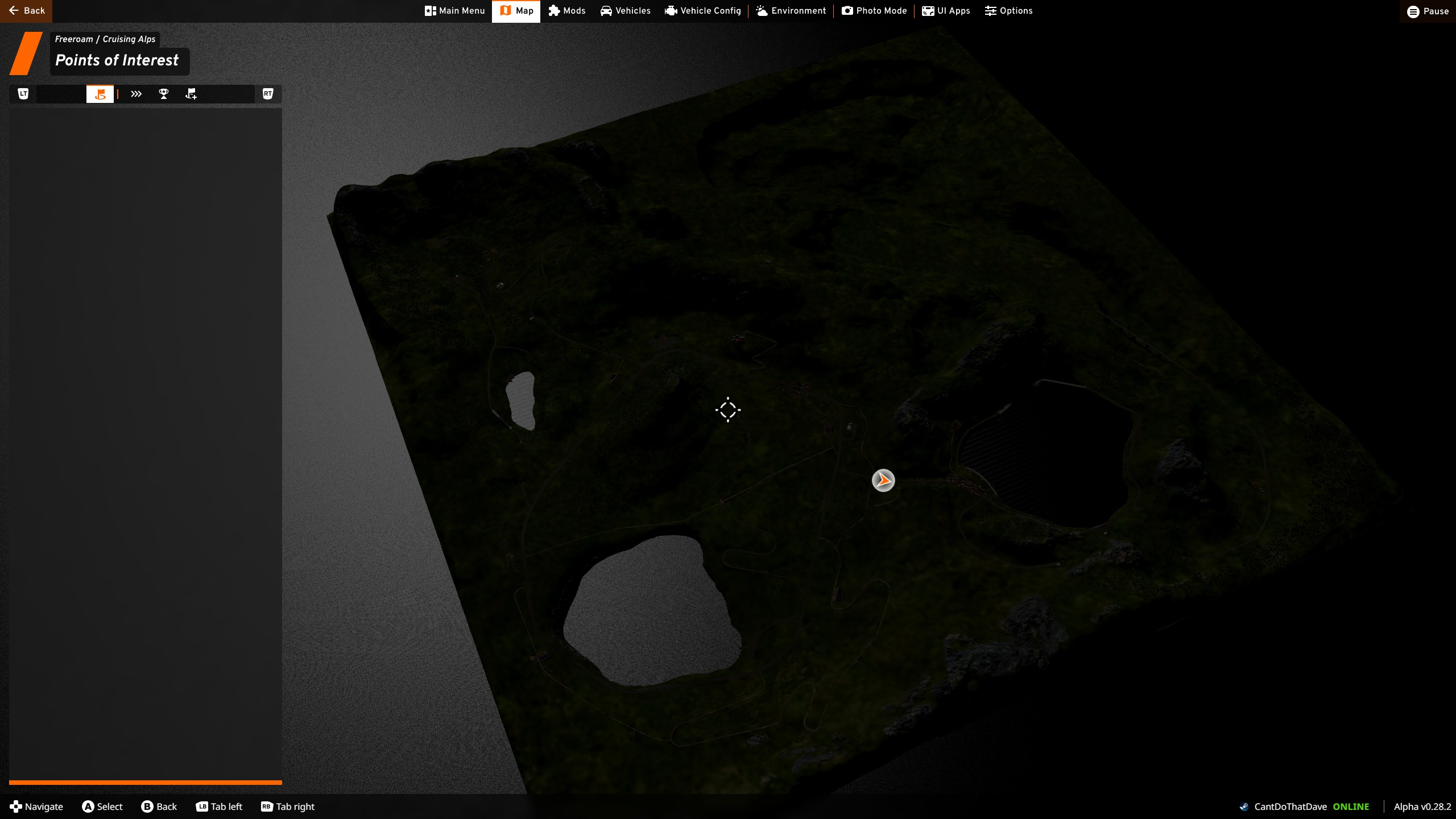Click the map crosshair cursor
The image size is (1456, 819).
[x=728, y=409]
